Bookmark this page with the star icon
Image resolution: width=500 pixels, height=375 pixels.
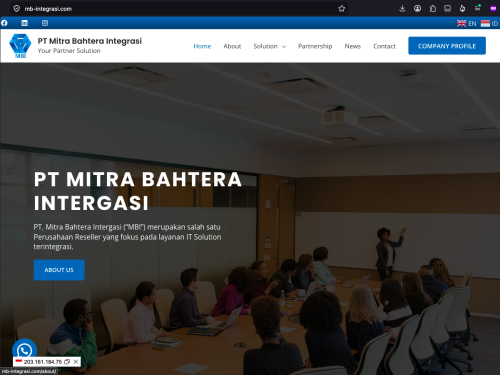point(342,9)
